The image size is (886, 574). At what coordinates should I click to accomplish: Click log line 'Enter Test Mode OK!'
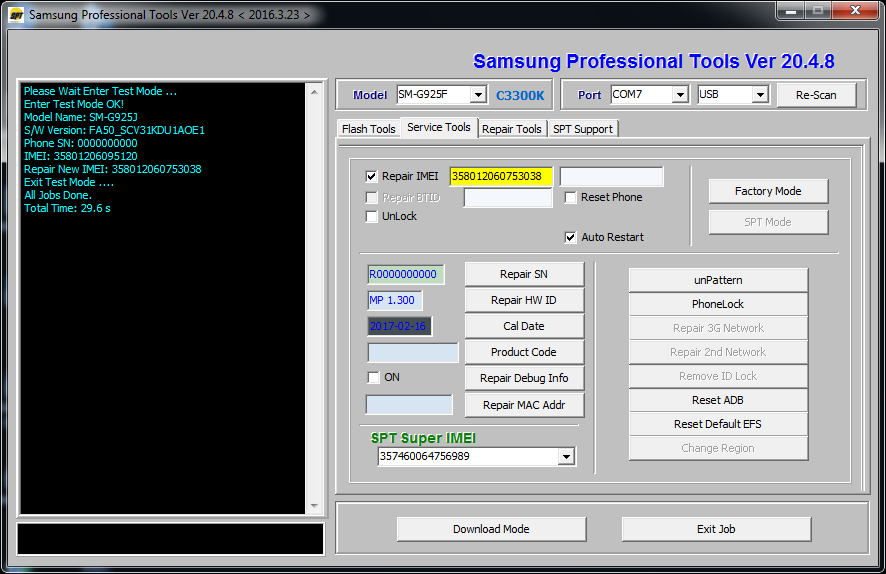[x=73, y=104]
